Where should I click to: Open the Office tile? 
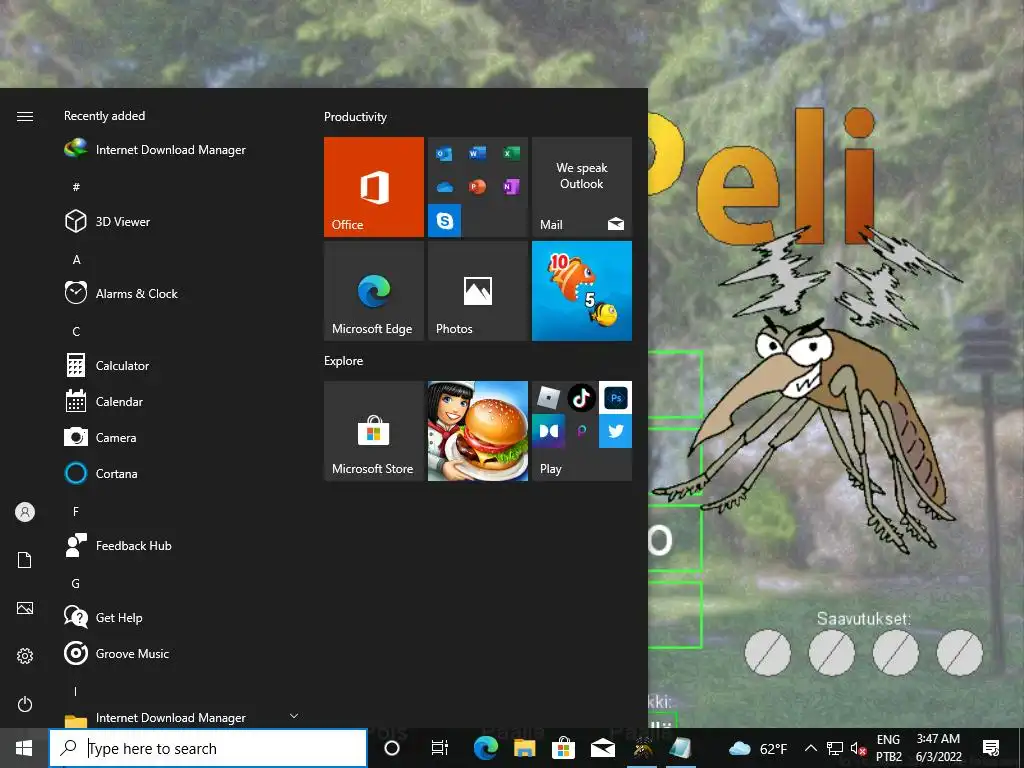coord(374,187)
